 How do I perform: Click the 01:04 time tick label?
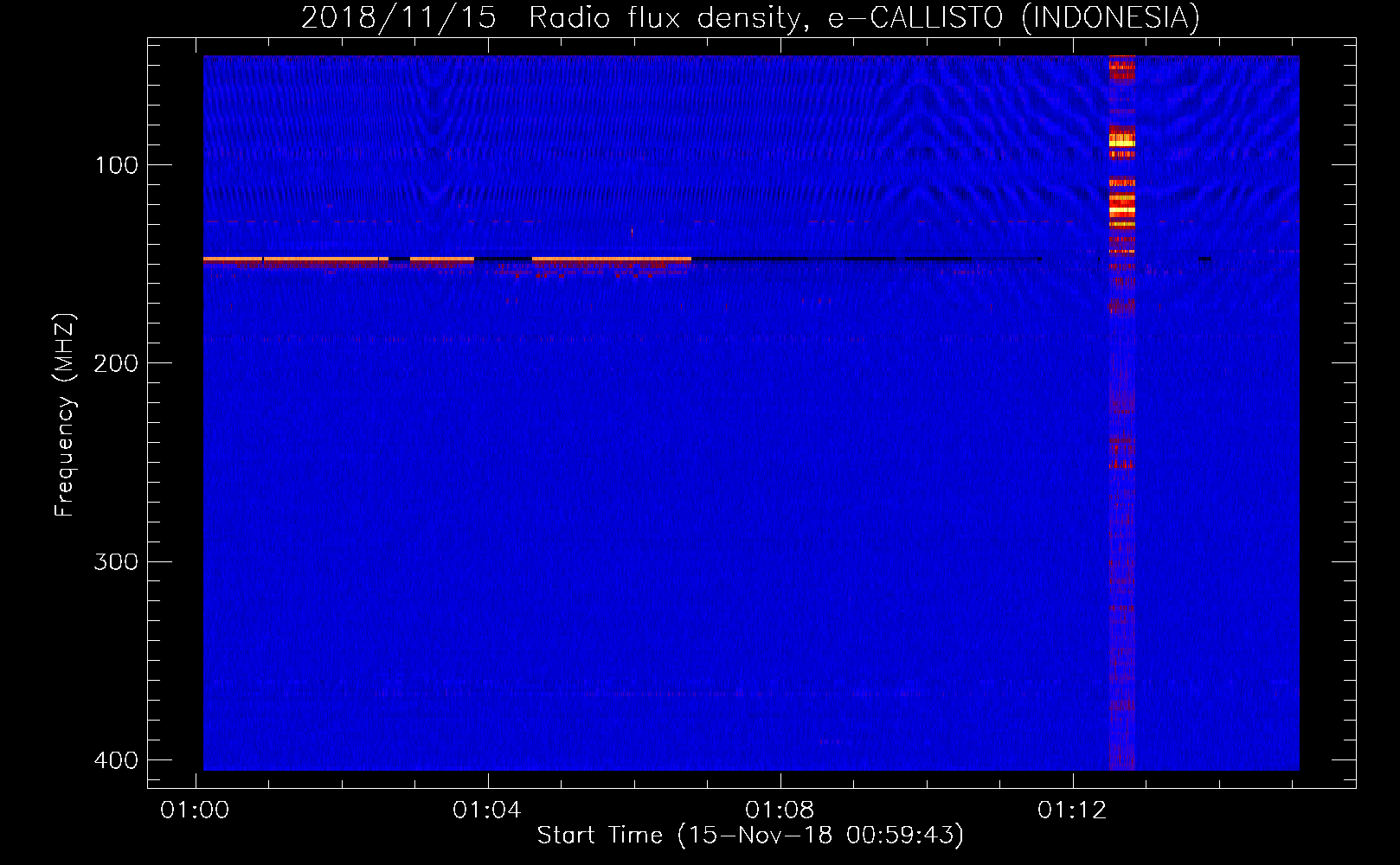(x=487, y=811)
